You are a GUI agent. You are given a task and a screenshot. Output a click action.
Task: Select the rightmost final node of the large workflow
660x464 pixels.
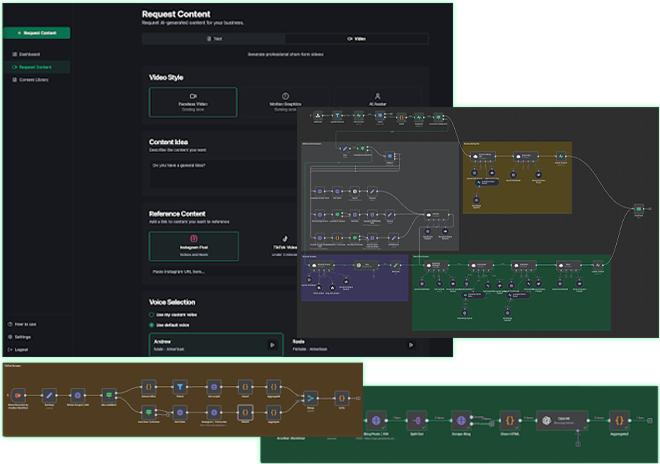639,209
